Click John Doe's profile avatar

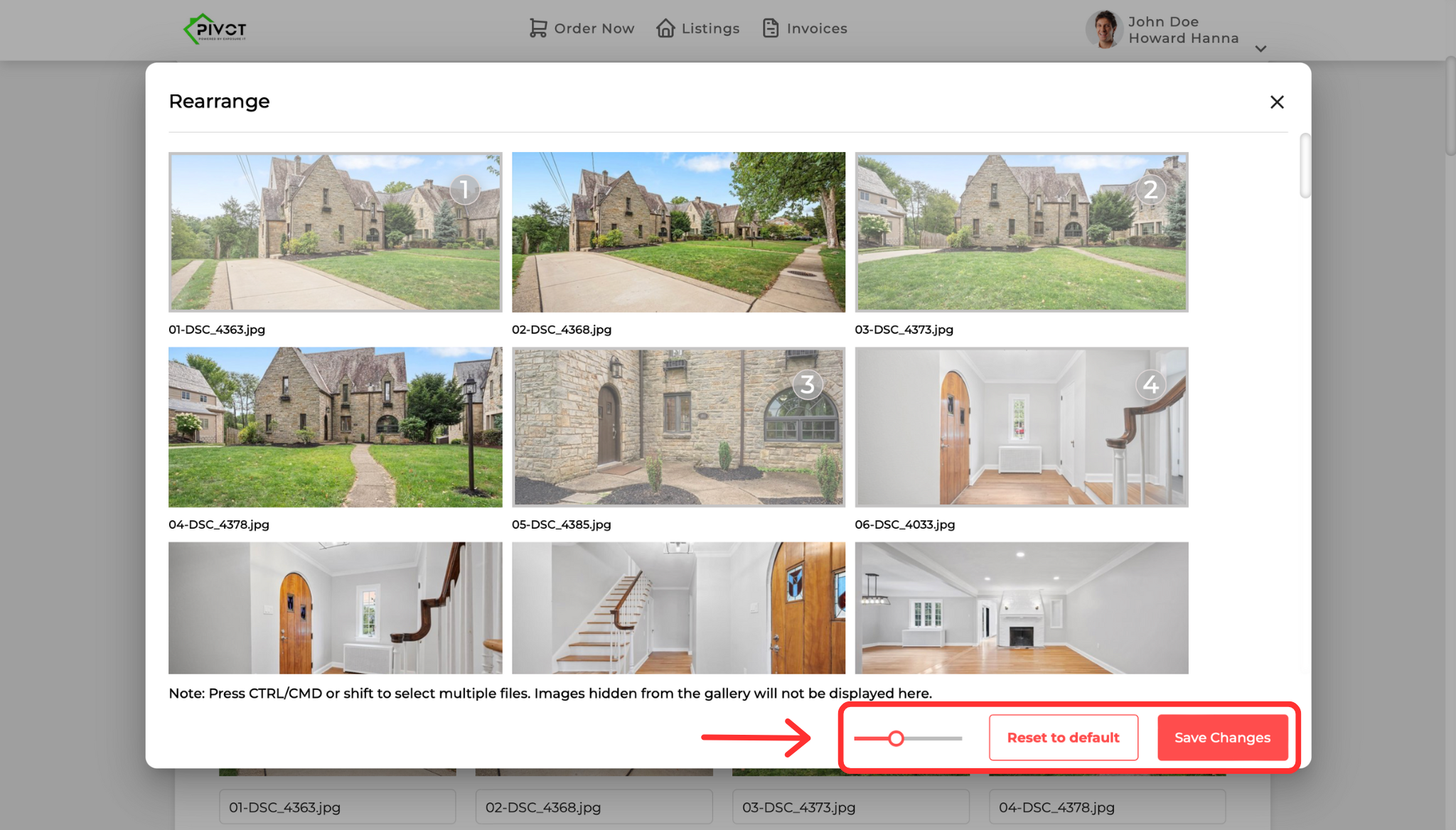(1104, 29)
